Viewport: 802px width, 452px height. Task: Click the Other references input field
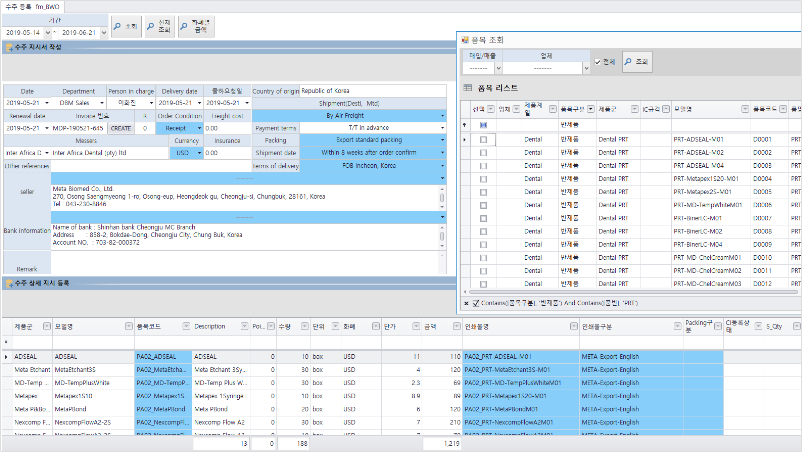pos(150,166)
